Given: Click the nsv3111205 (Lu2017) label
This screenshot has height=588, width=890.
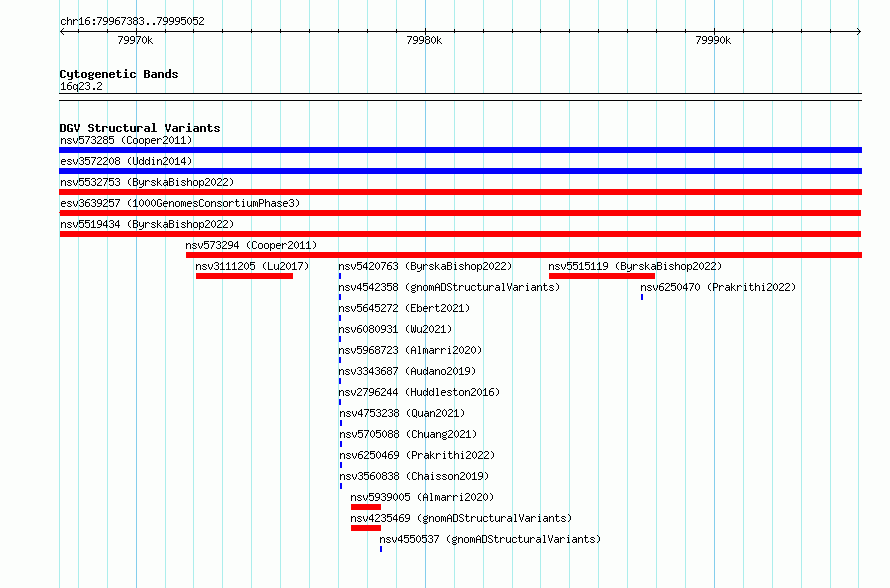Looking at the screenshot, I should [x=252, y=266].
